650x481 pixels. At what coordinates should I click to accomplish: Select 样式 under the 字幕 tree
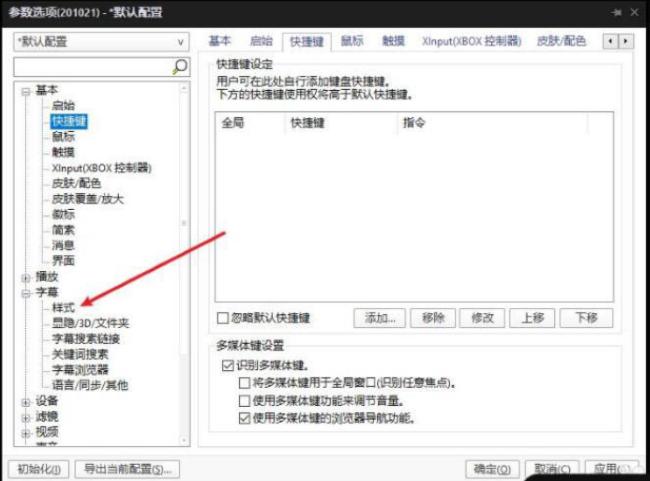point(64,308)
